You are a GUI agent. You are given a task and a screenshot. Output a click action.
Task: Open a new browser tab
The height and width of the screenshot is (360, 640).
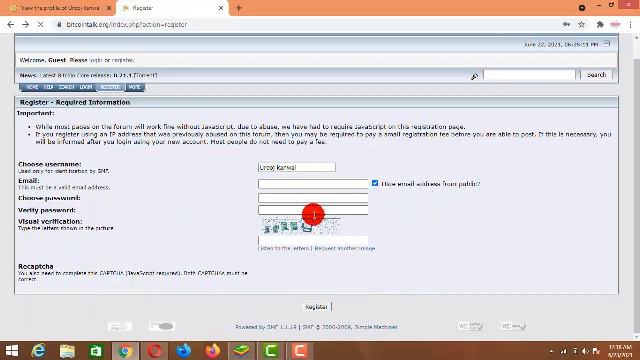point(239,8)
